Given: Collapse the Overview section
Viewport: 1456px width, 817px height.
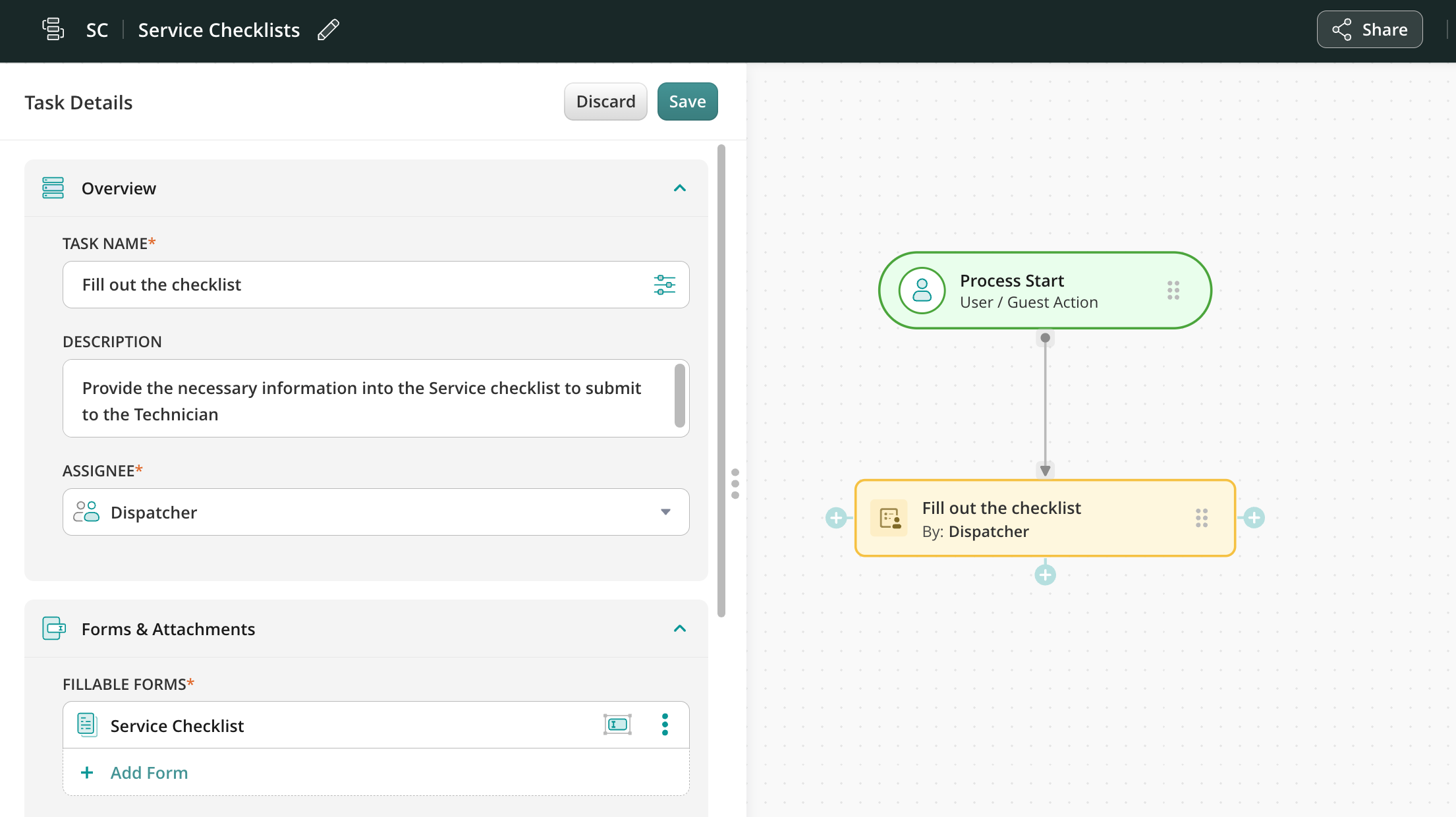Looking at the screenshot, I should [680, 188].
